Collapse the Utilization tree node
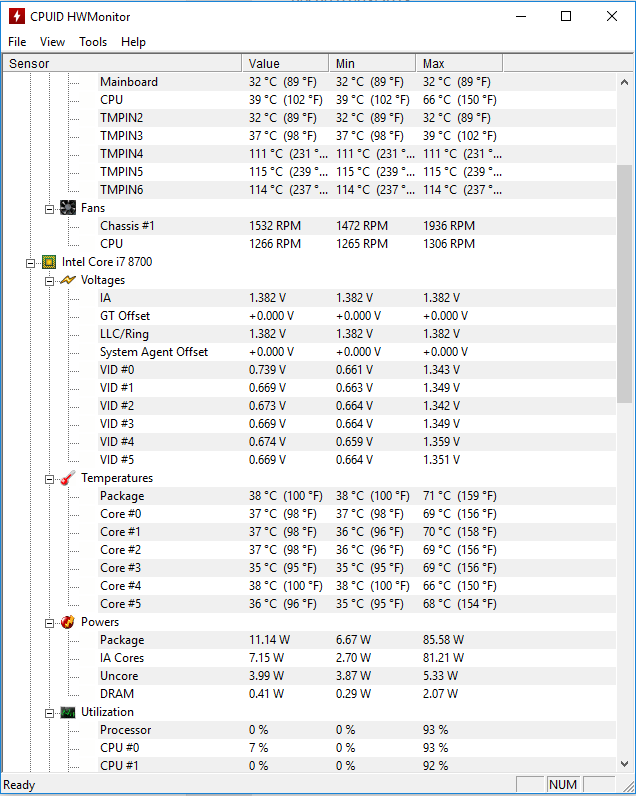This screenshot has width=636, height=796. click(x=49, y=713)
